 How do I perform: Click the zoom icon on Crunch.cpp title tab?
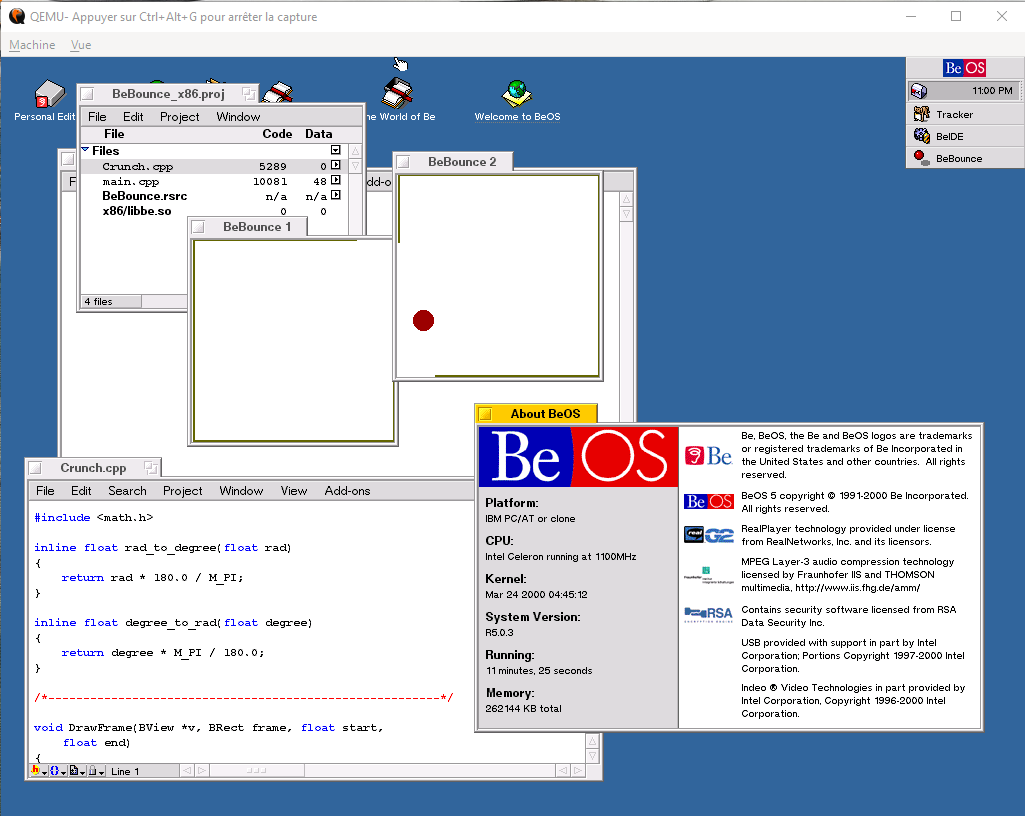[x=150, y=468]
